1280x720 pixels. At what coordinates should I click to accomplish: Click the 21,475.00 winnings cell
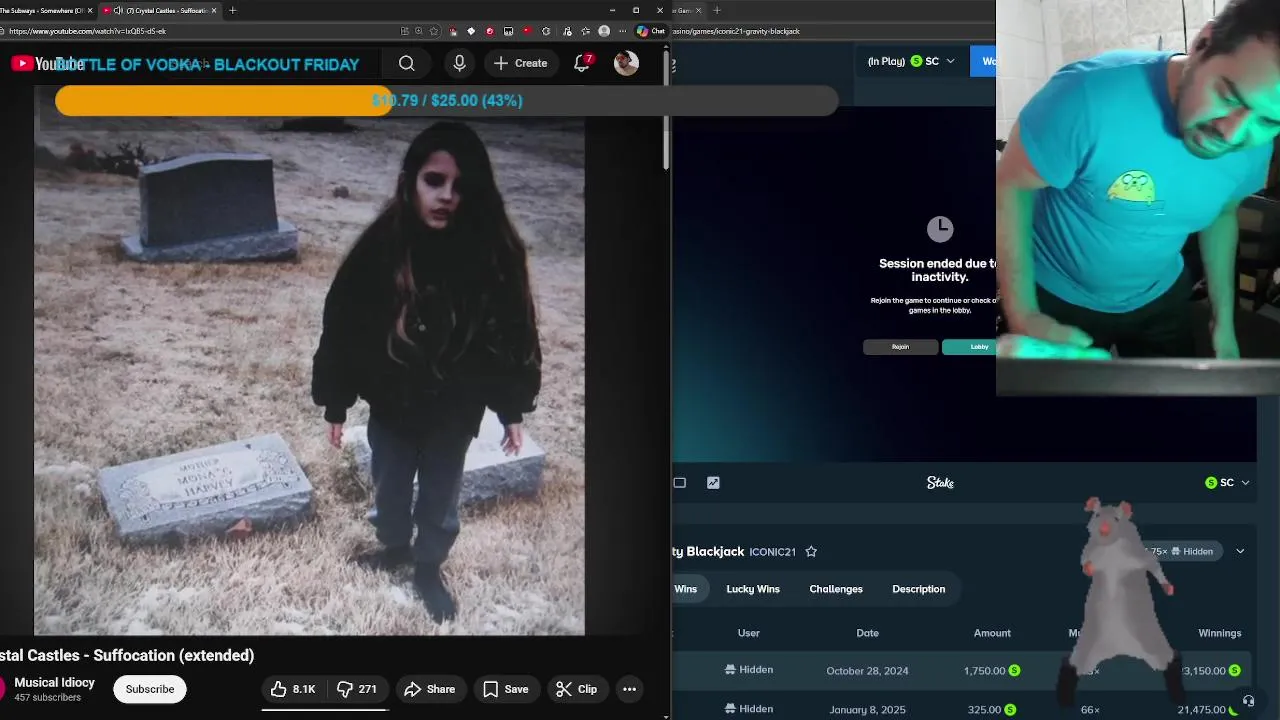[1209, 710]
